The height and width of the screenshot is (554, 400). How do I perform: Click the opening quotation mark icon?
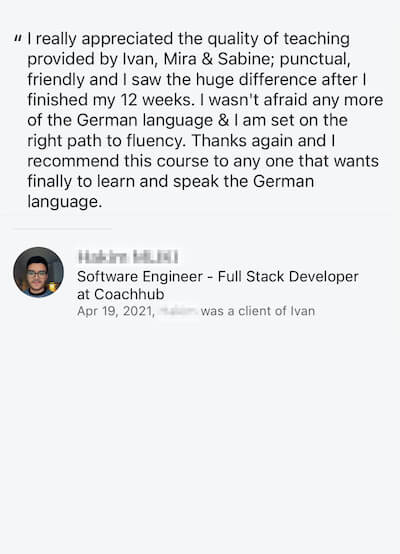[x=18, y=37]
